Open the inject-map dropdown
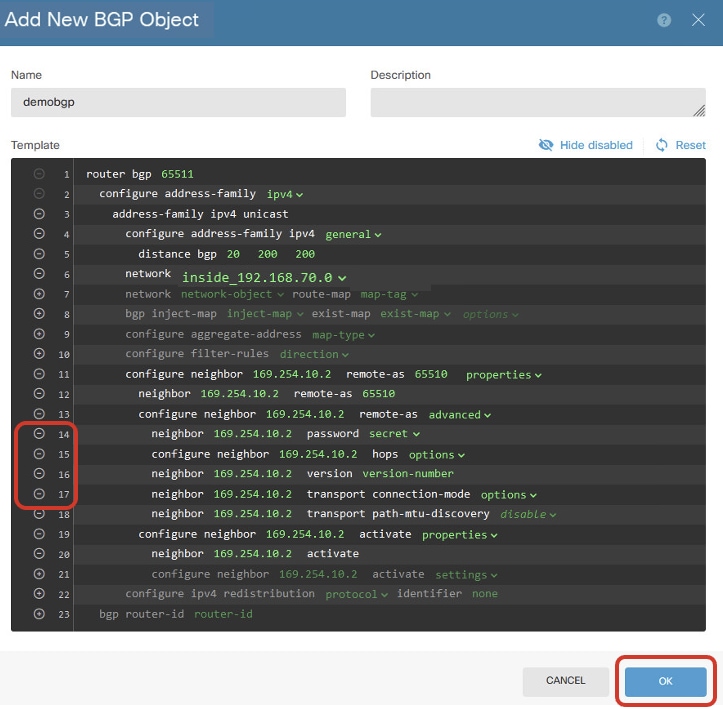The image size is (723, 710). (265, 314)
